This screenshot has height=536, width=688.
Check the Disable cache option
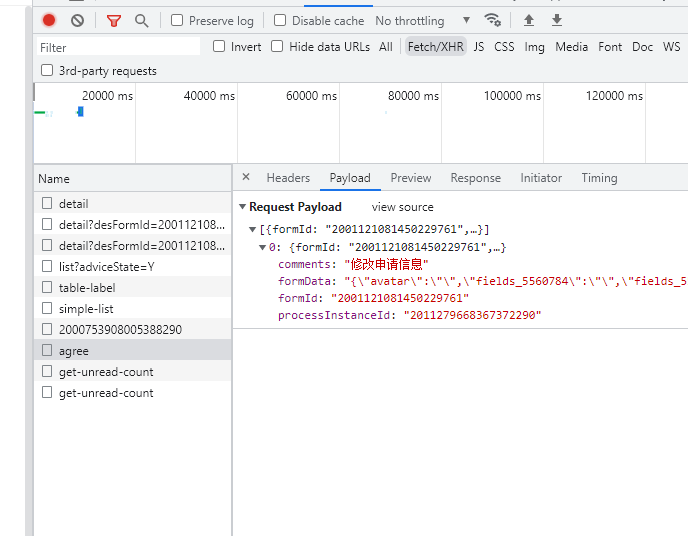coord(280,20)
